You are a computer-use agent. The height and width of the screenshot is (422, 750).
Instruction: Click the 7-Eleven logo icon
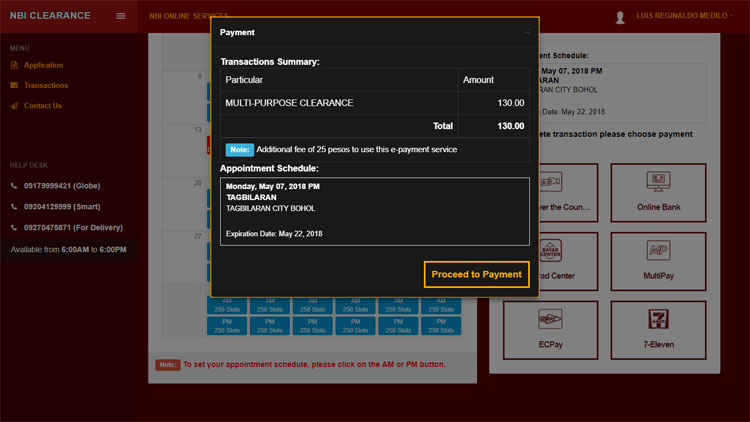point(658,319)
